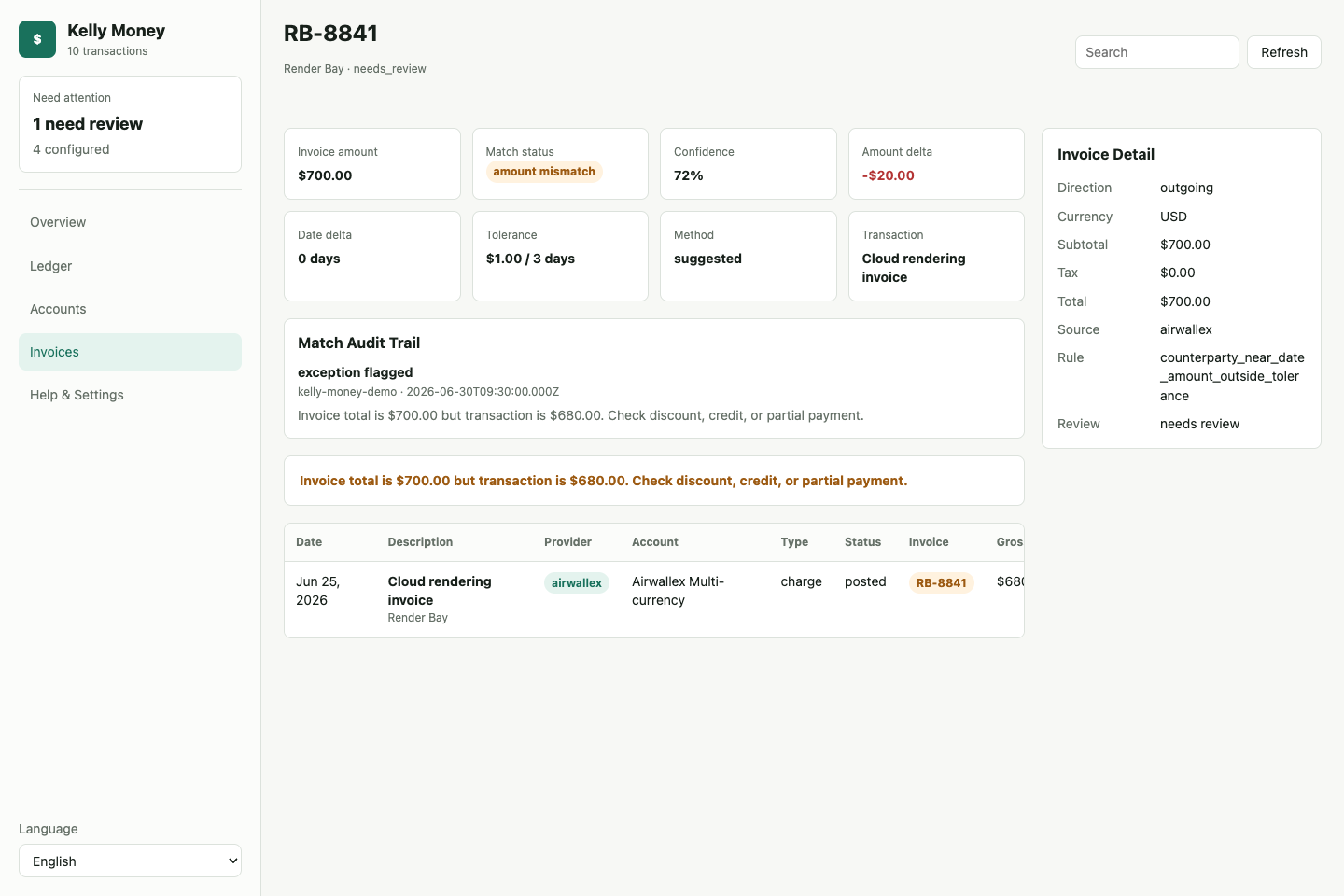Click the Date column header
Image resolution: width=1344 pixels, height=896 pixels.
point(309,542)
